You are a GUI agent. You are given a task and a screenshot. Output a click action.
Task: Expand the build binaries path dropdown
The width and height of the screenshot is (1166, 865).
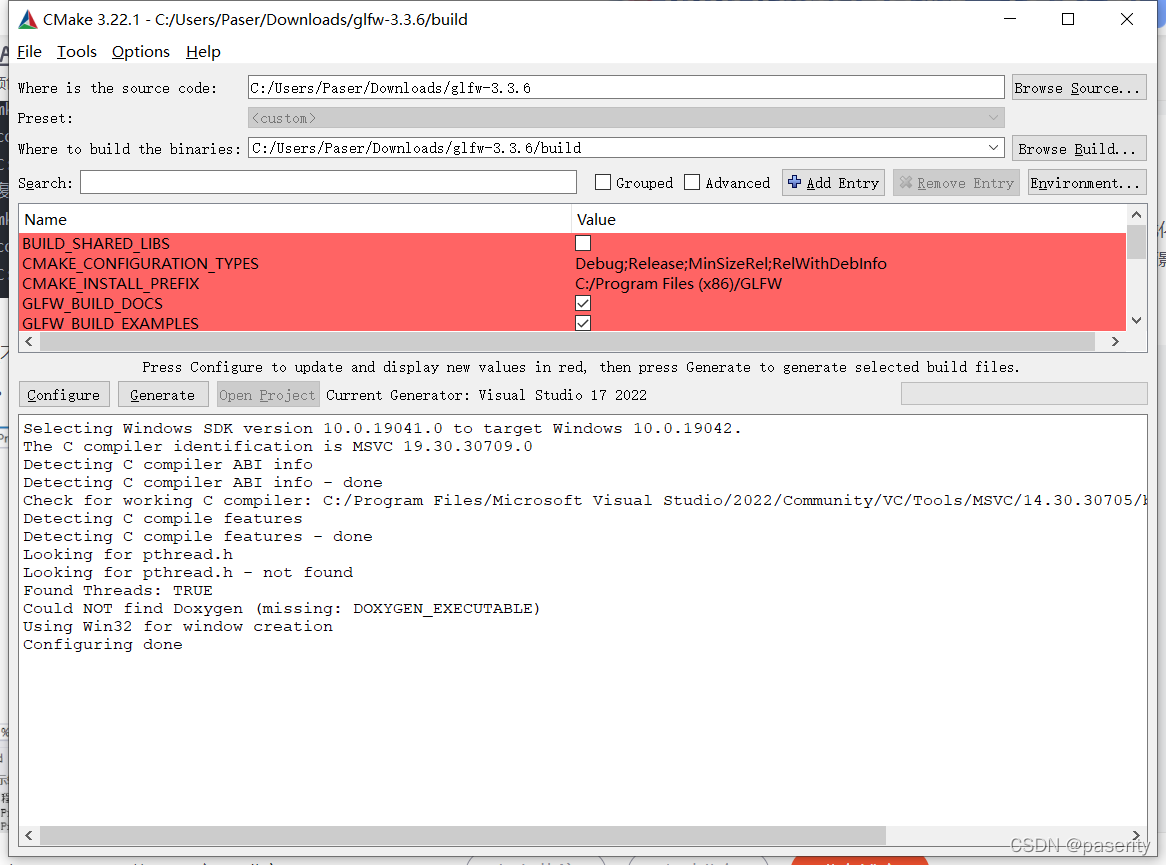[x=993, y=148]
